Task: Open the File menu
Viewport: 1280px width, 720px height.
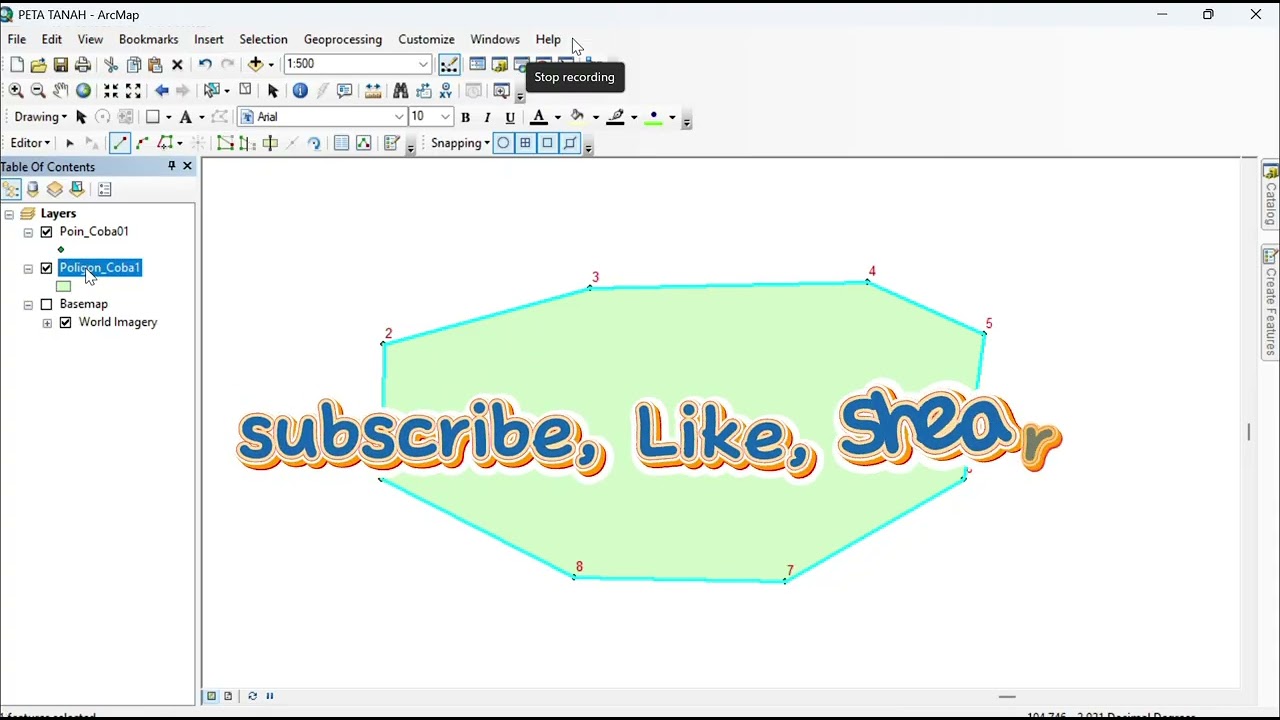Action: tap(17, 39)
